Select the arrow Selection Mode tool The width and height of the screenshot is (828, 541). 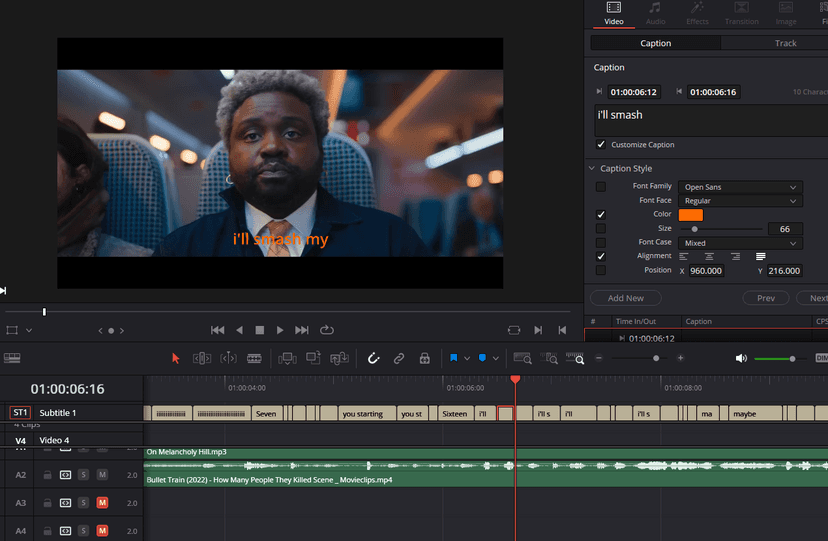point(176,358)
